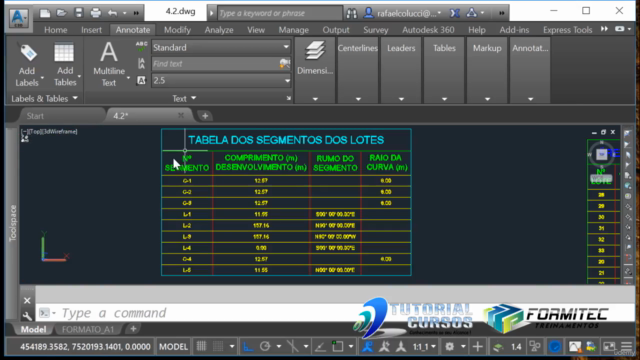Image resolution: width=640 pixels, height=360 pixels.
Task: Open the Home ribbon tab
Action: pyautogui.click(x=56, y=30)
